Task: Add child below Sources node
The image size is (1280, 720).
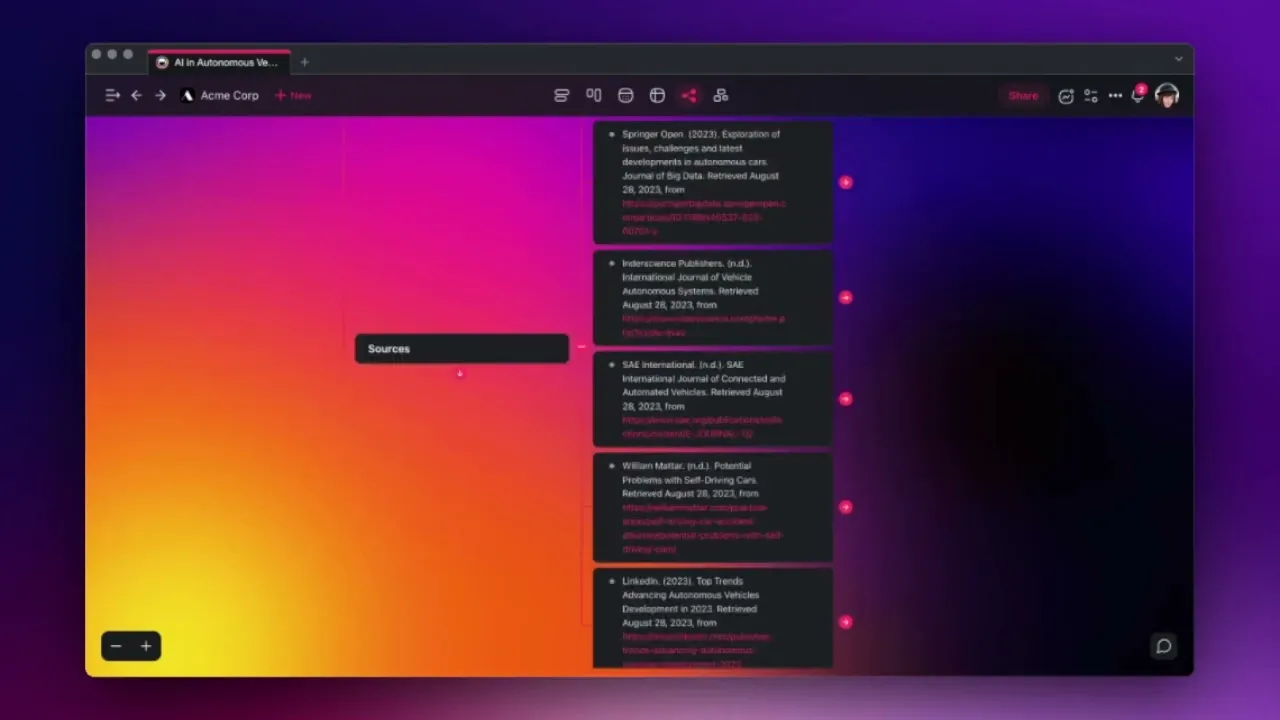Action: coord(460,374)
